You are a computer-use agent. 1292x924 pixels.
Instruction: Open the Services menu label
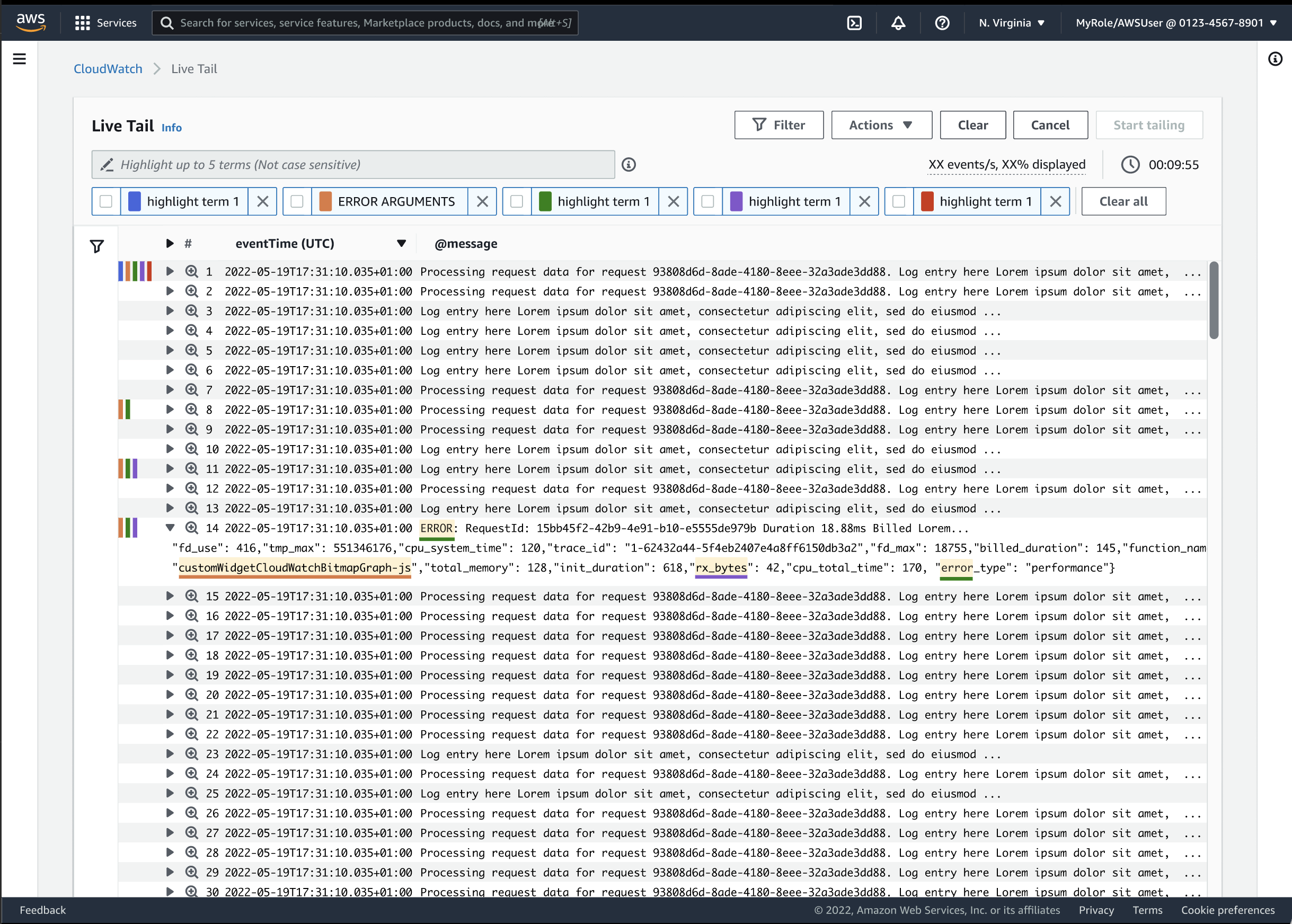117,23
